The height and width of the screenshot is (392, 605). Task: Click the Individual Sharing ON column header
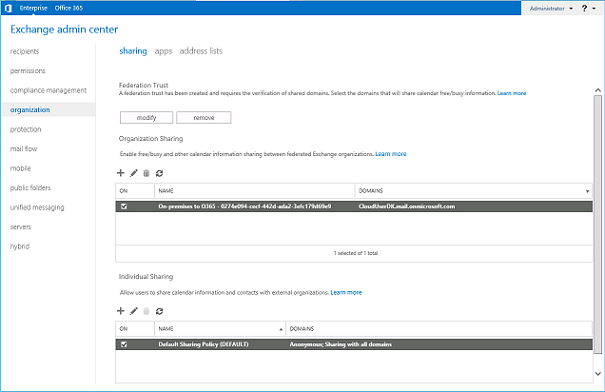[x=135, y=329]
